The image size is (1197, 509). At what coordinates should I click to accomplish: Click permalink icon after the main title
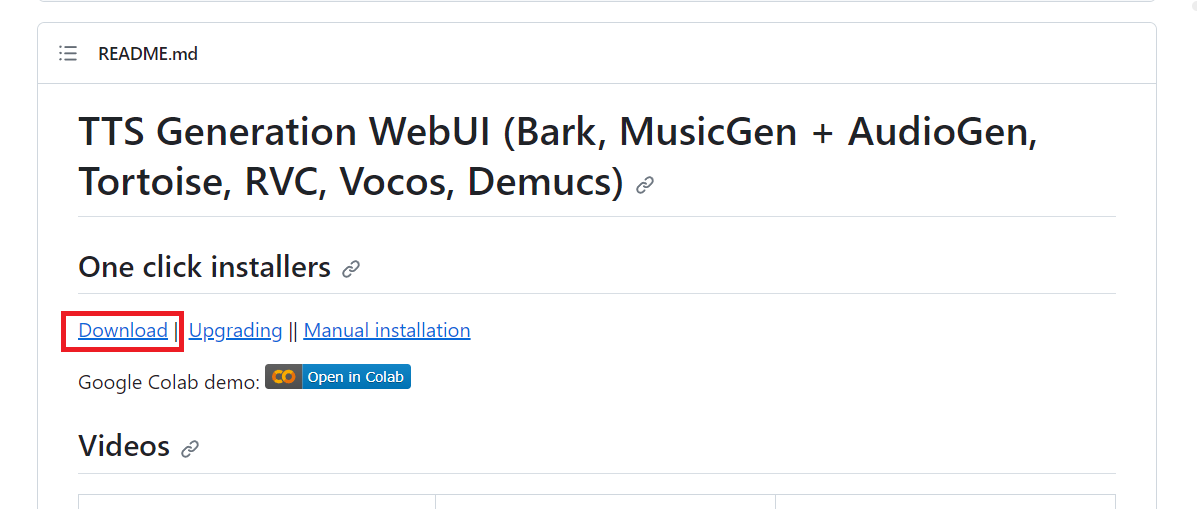click(x=645, y=185)
